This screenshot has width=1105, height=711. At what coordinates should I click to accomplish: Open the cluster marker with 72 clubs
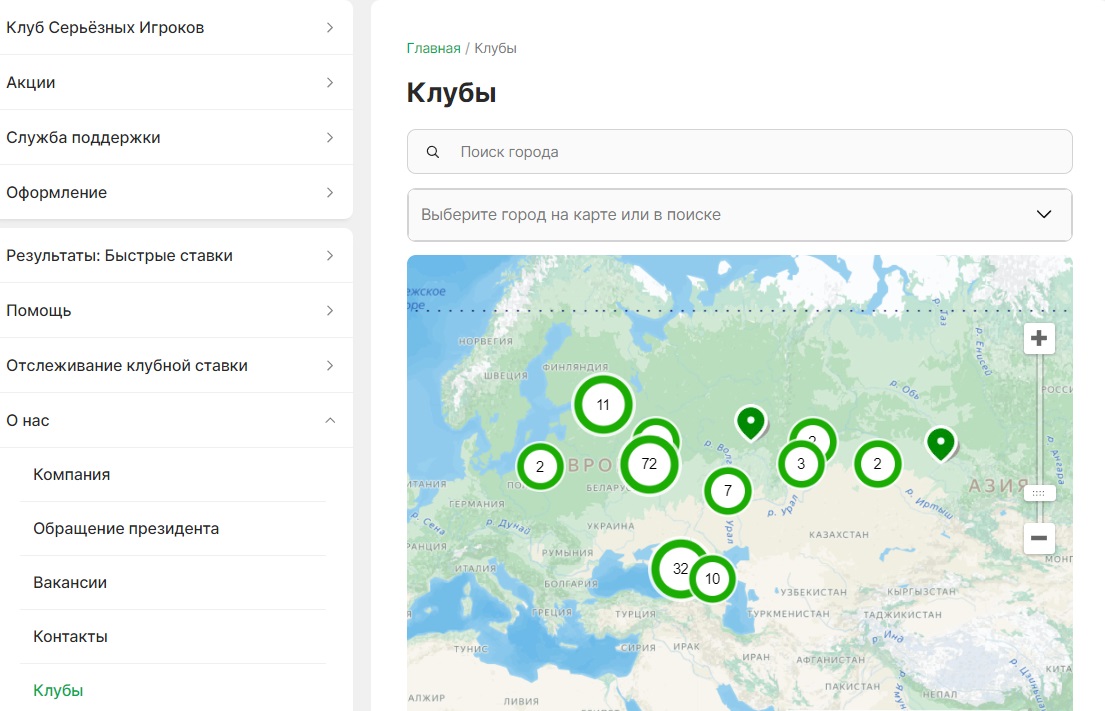[x=649, y=464]
